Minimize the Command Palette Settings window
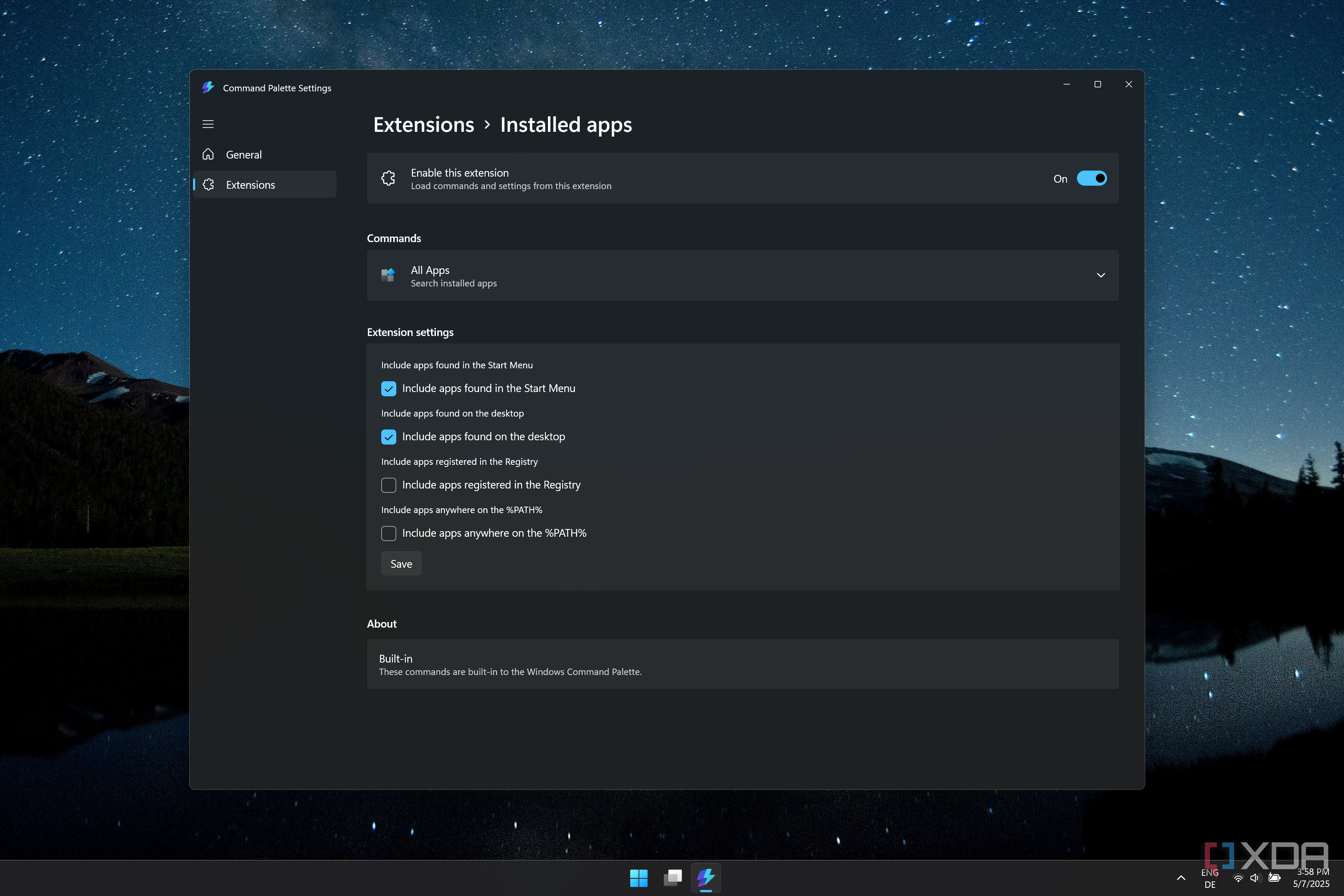Viewport: 1344px width, 896px height. (x=1066, y=84)
